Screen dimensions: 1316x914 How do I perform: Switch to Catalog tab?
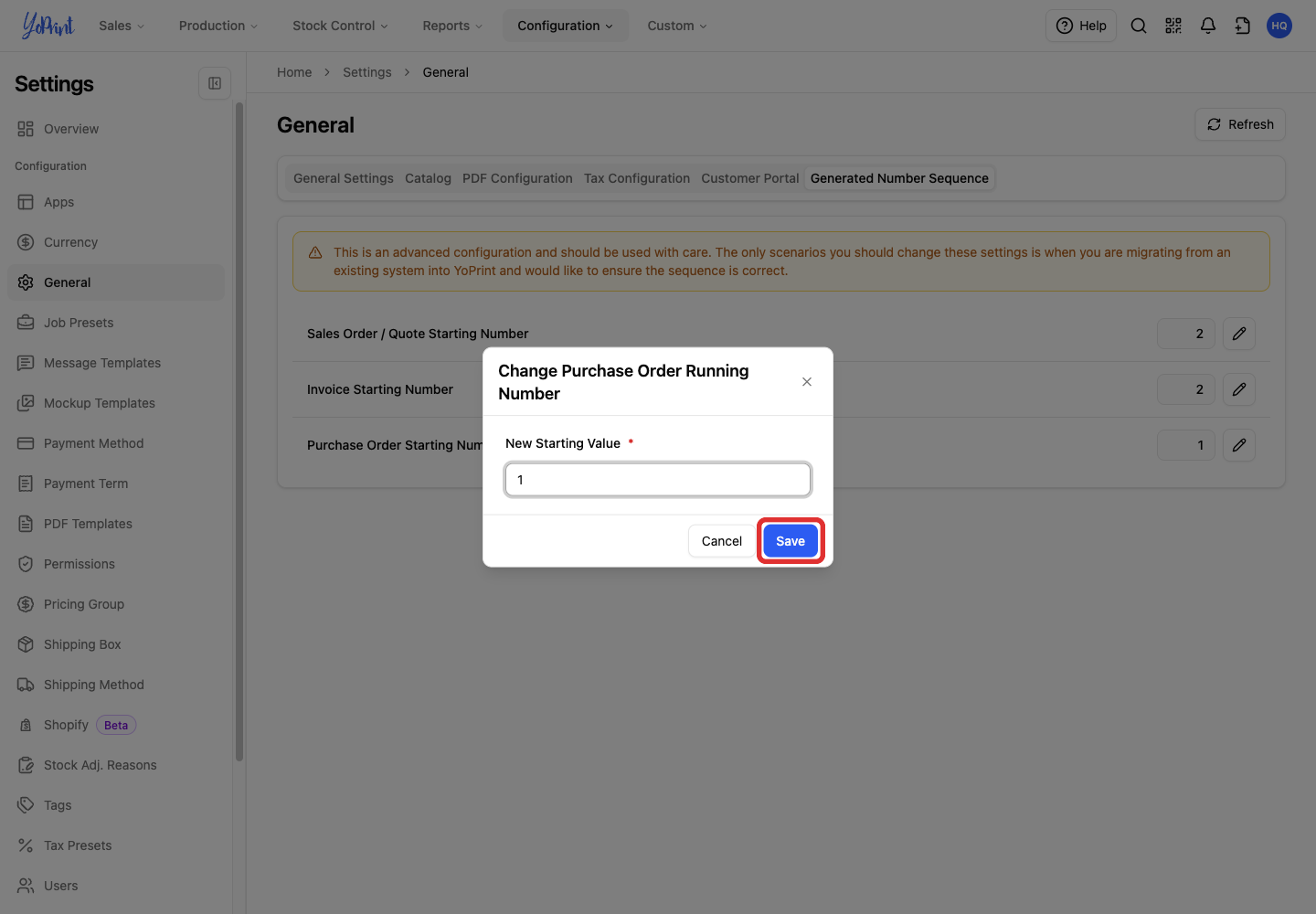click(x=428, y=178)
